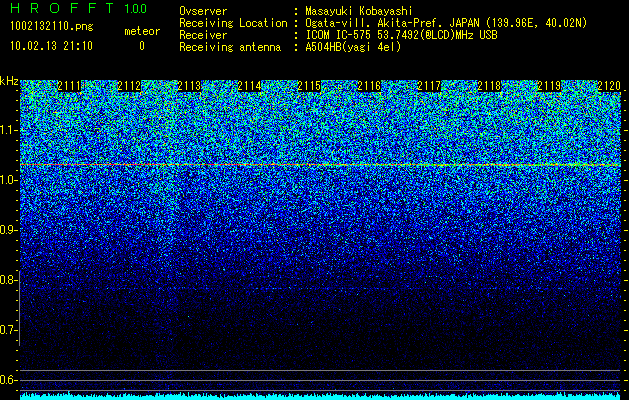Click the gray vertical bar beside the 0.8 label
629x400 pixels.
click(x=19, y=308)
